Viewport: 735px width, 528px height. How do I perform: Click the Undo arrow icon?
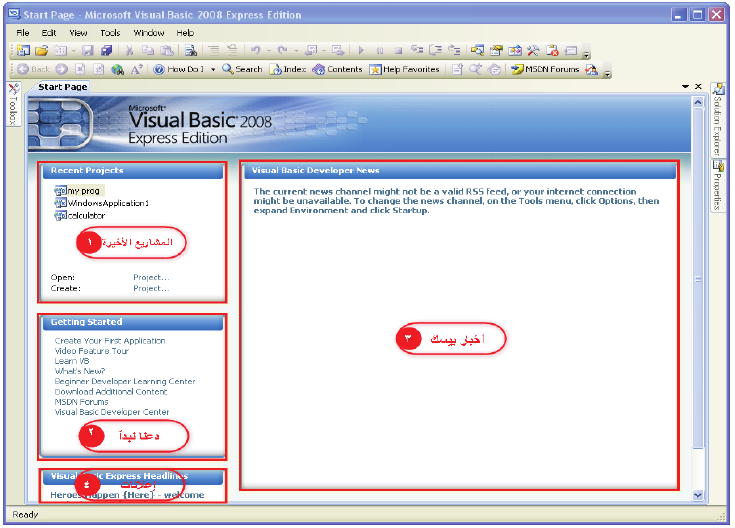click(255, 50)
